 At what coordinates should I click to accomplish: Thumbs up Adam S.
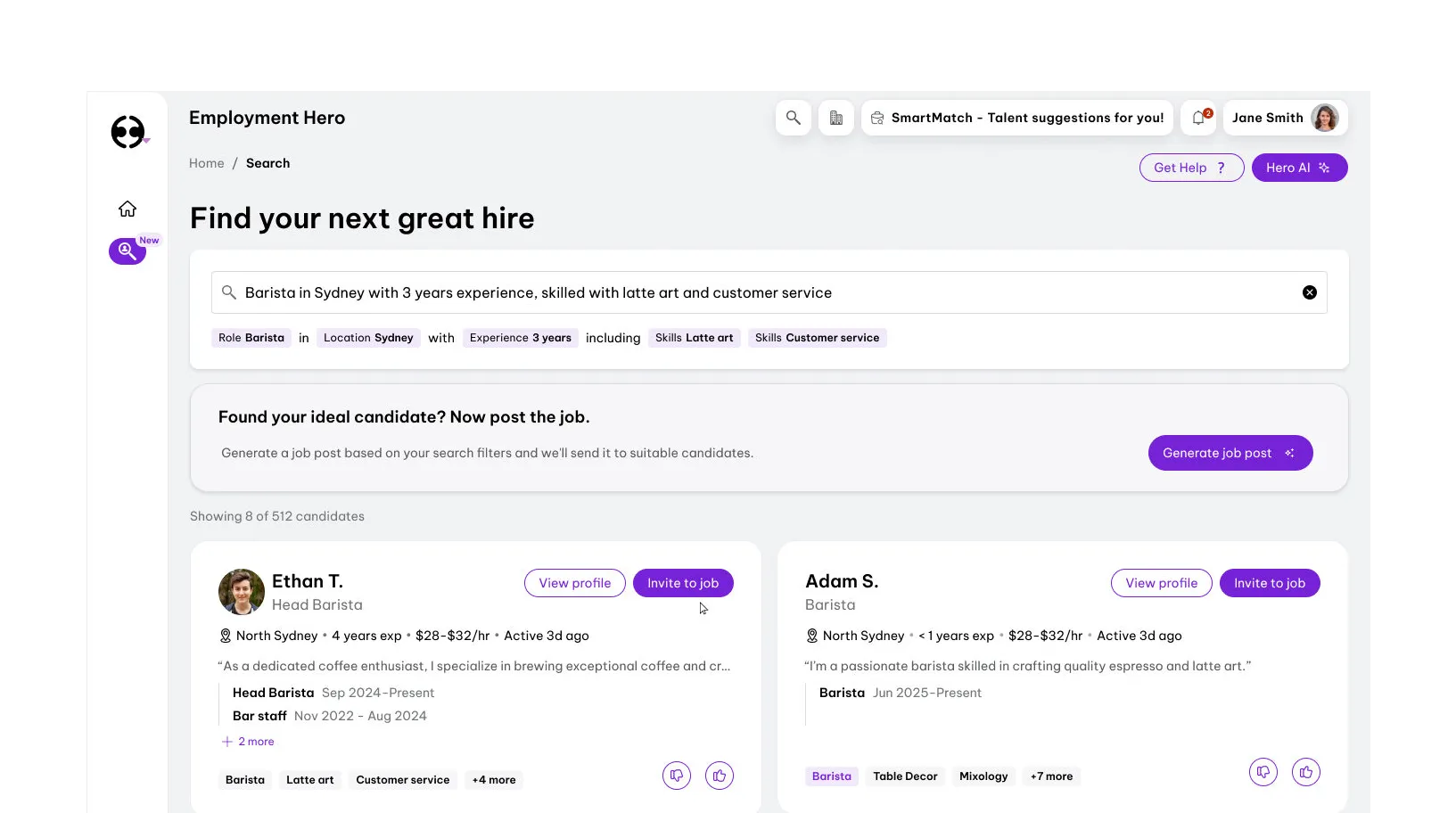point(1306,772)
